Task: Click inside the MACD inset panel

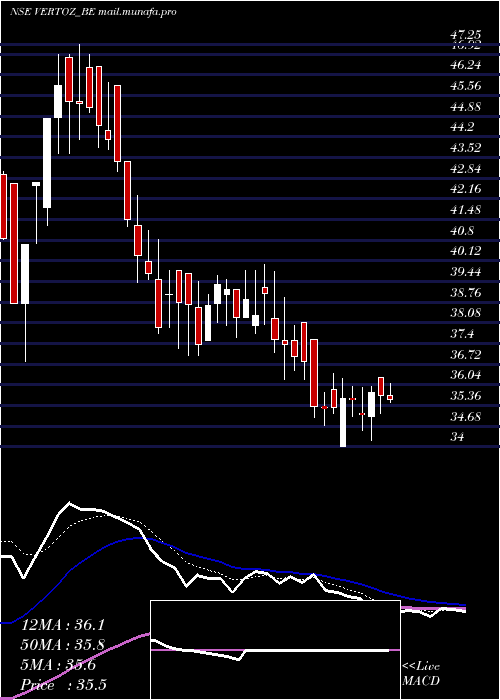Action: point(275,650)
